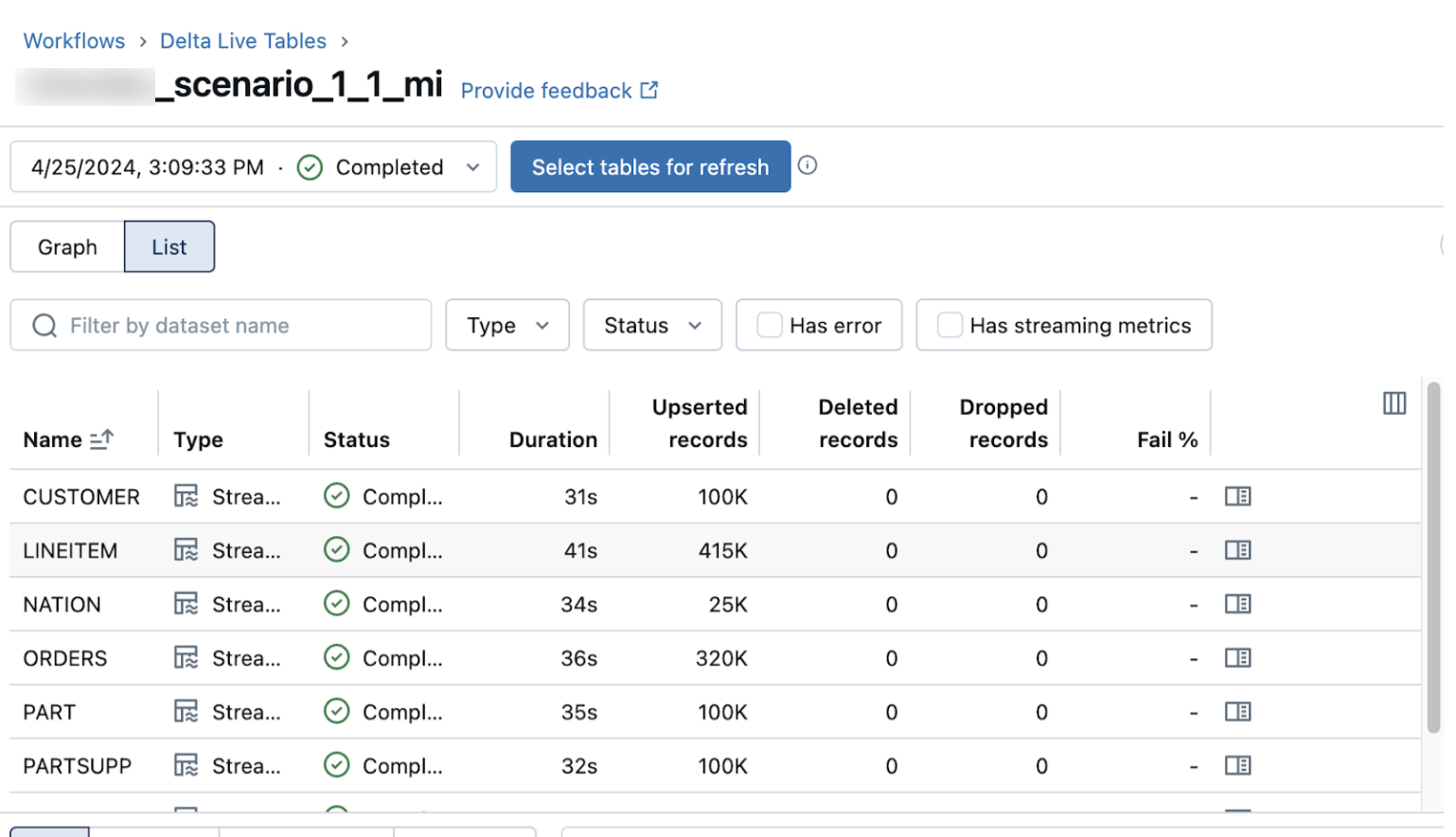The height and width of the screenshot is (837, 1456).
Task: Enable the Has streaming metrics checkbox
Action: pos(950,326)
